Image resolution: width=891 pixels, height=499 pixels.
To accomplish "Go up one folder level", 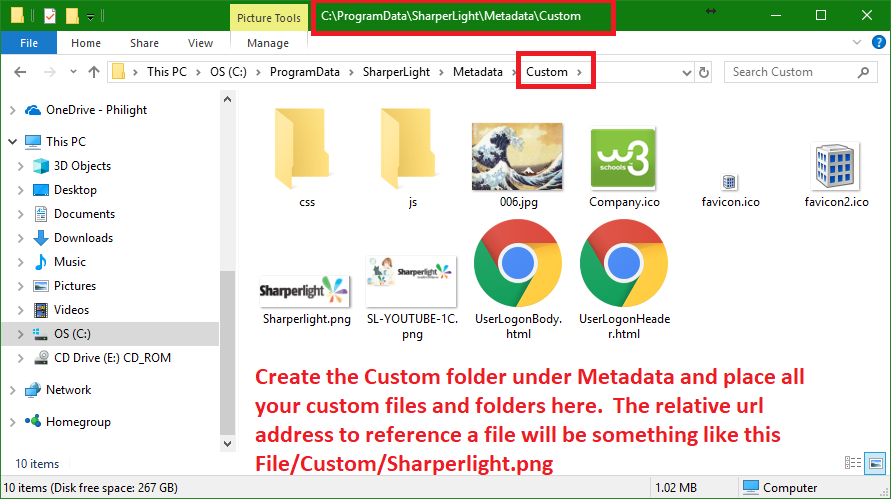I will [94, 72].
